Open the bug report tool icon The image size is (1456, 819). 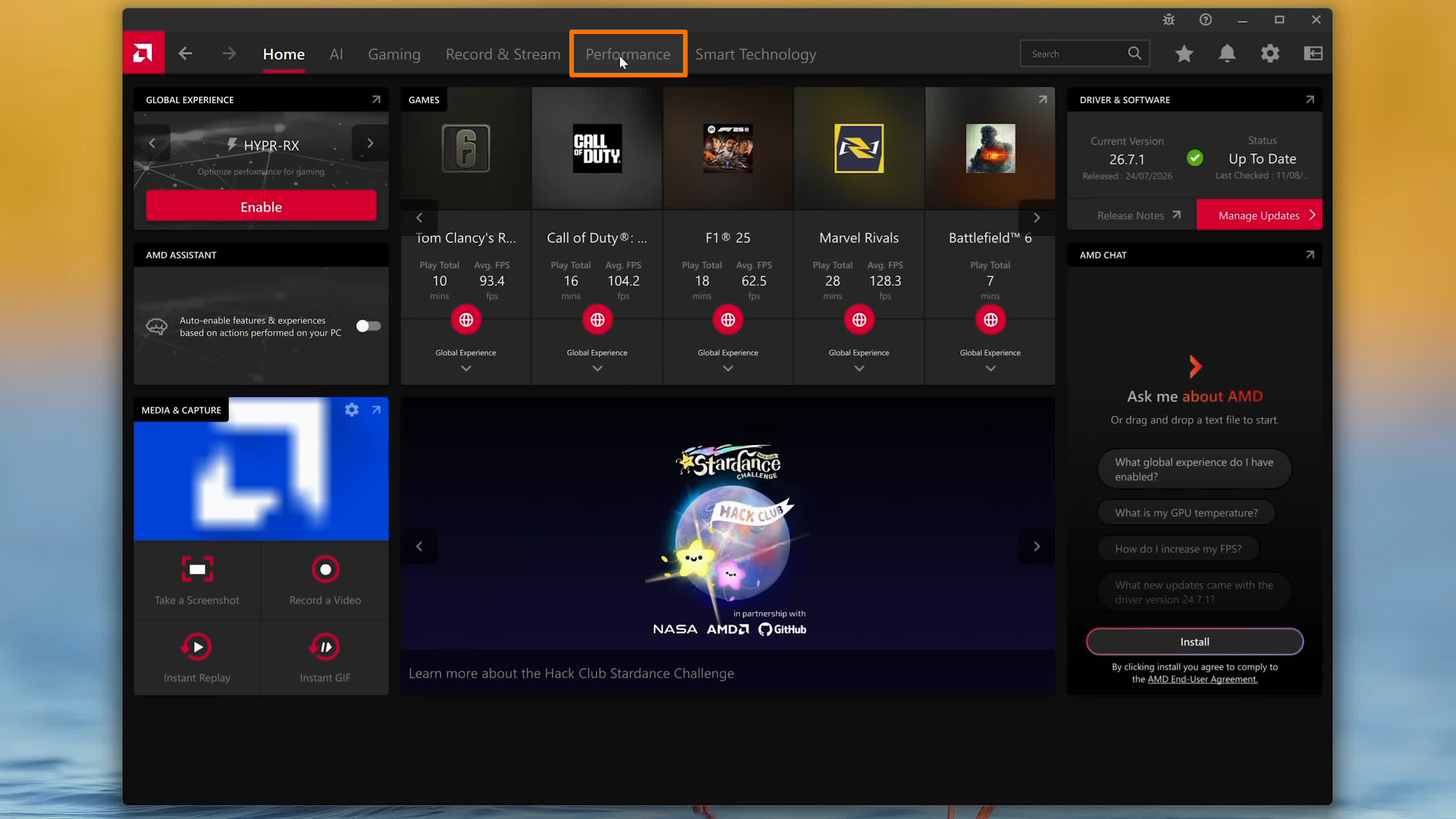tap(1169, 20)
